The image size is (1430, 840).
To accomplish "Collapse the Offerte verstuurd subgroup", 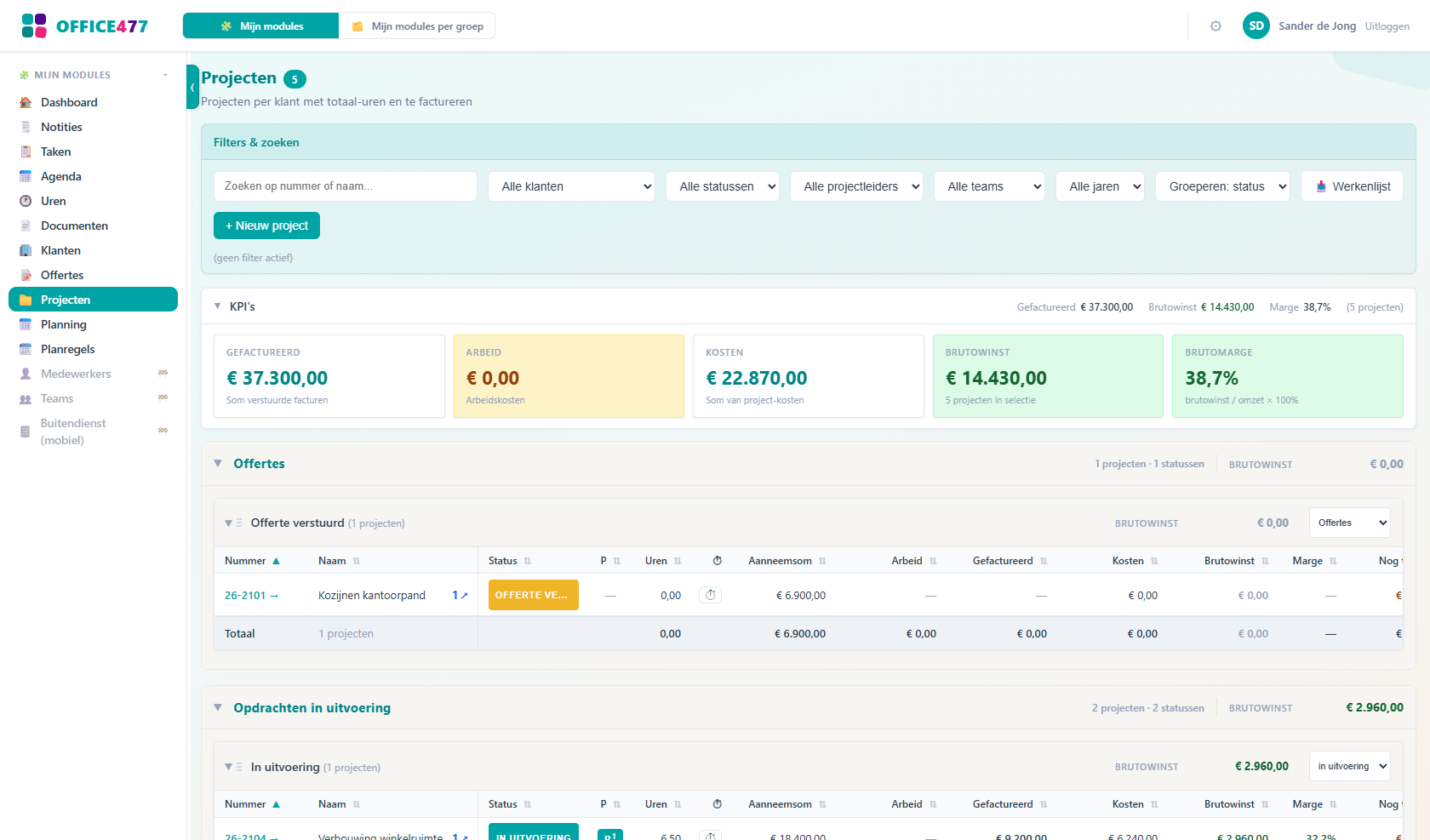I will 228,523.
